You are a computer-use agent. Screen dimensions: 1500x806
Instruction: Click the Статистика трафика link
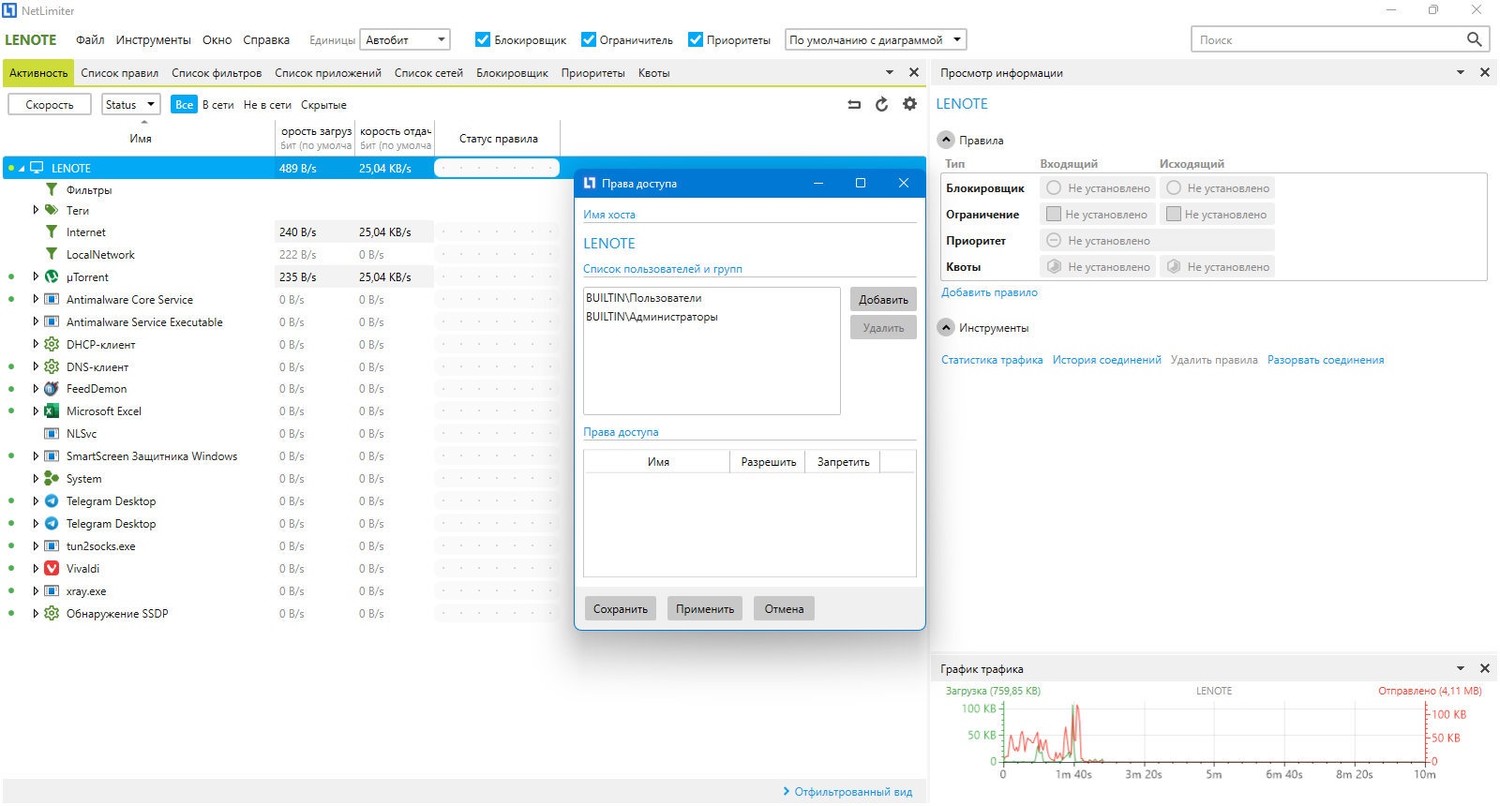[x=992, y=360]
